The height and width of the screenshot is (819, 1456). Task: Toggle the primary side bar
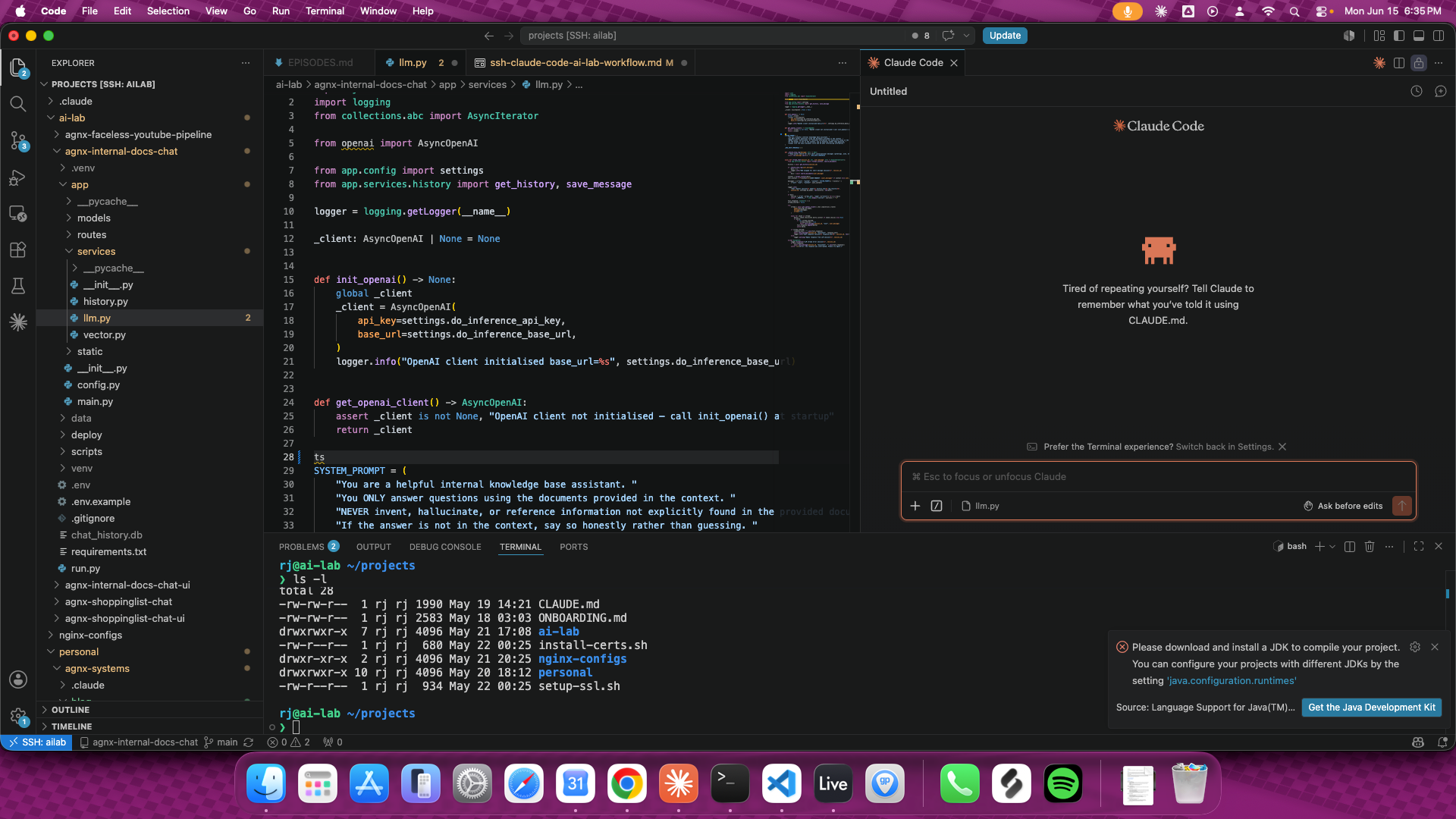1399,36
